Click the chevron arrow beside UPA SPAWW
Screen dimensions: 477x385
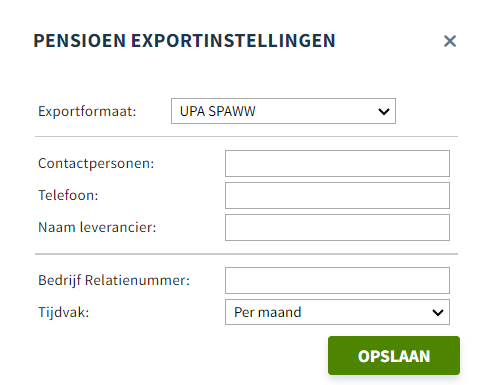(384, 111)
